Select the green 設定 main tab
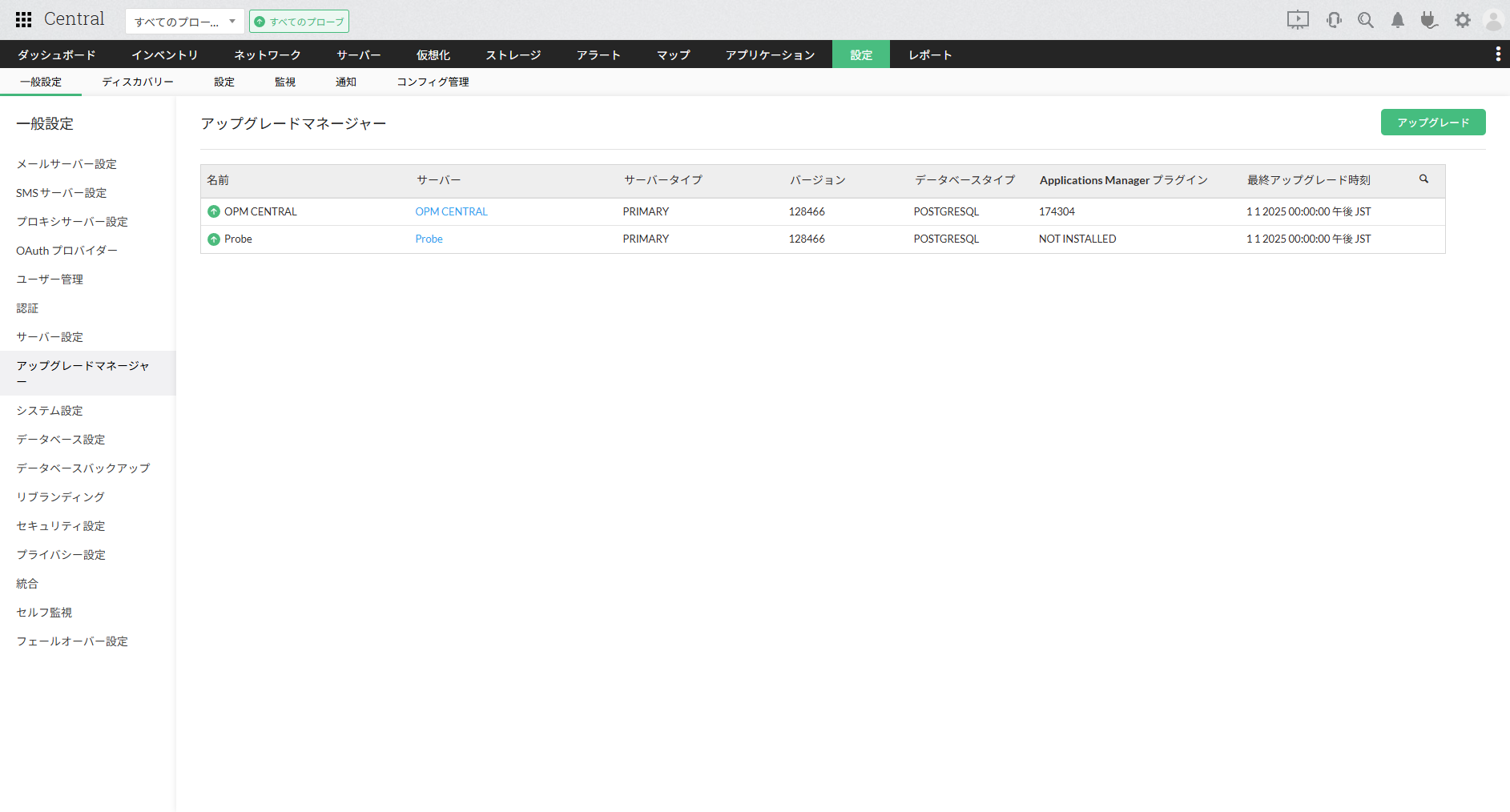Viewport: 1510px width, 812px height. [861, 54]
